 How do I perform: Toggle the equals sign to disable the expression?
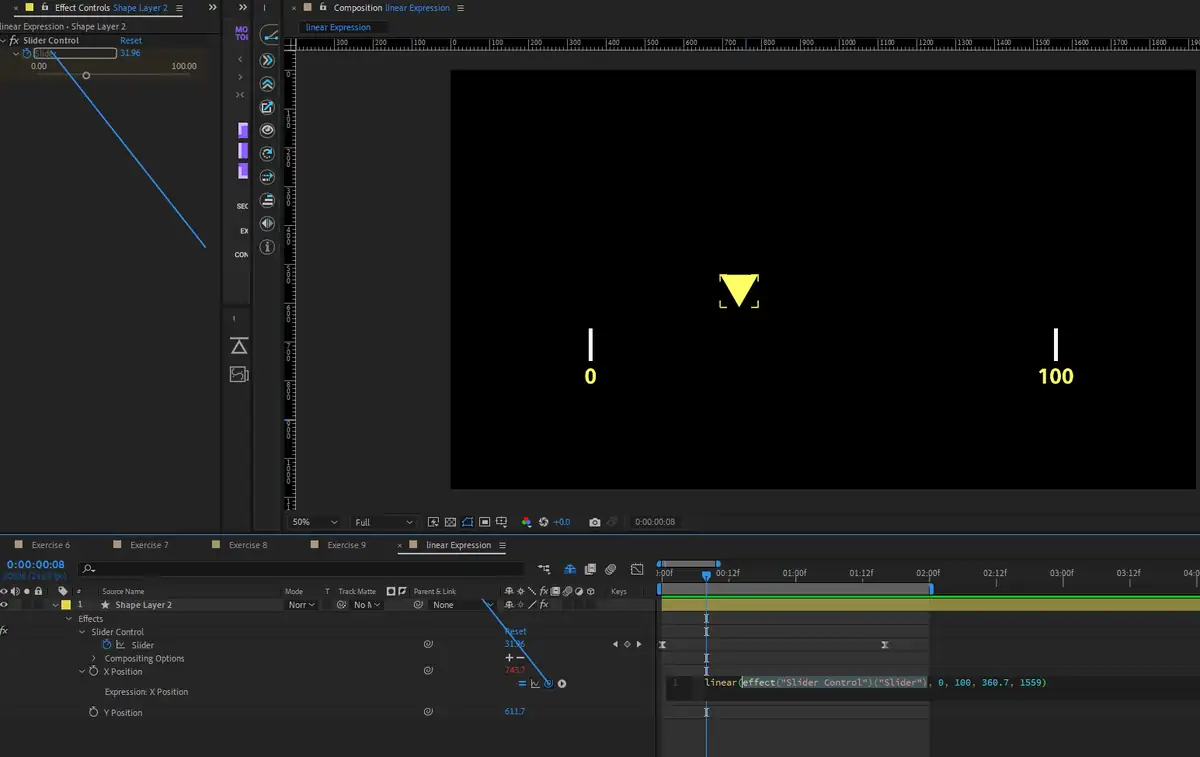[x=522, y=684]
